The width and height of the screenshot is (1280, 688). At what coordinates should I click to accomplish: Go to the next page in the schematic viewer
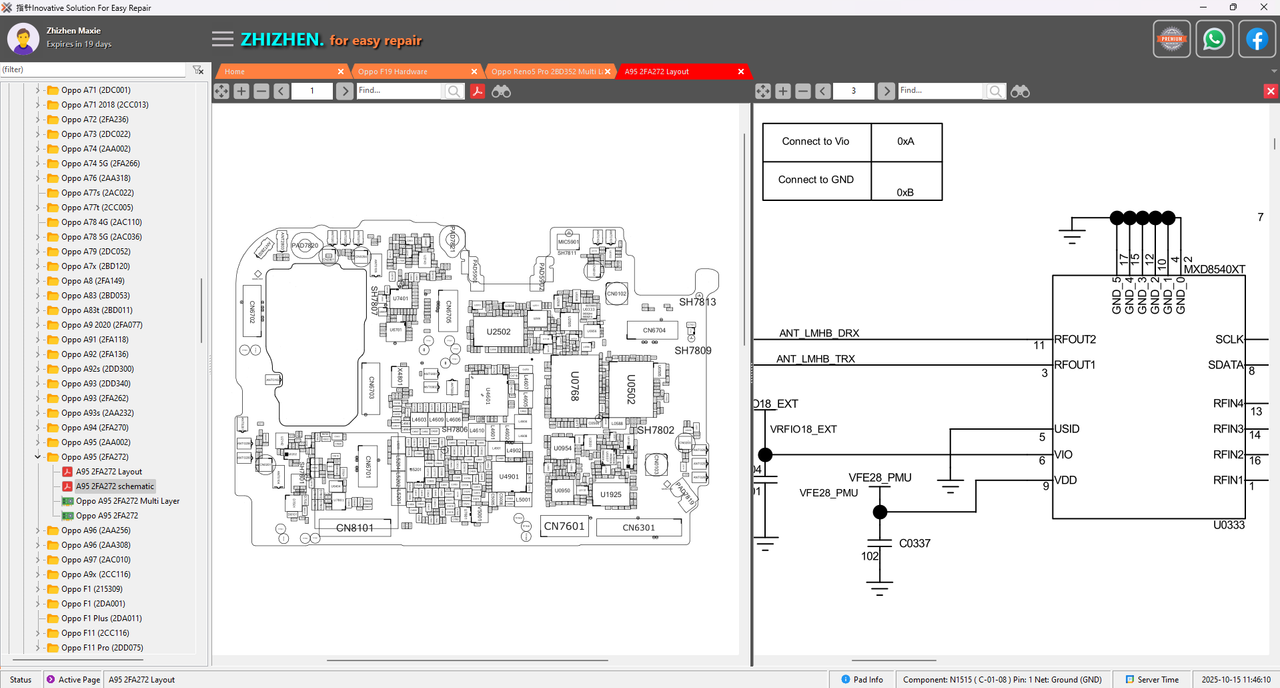886,91
